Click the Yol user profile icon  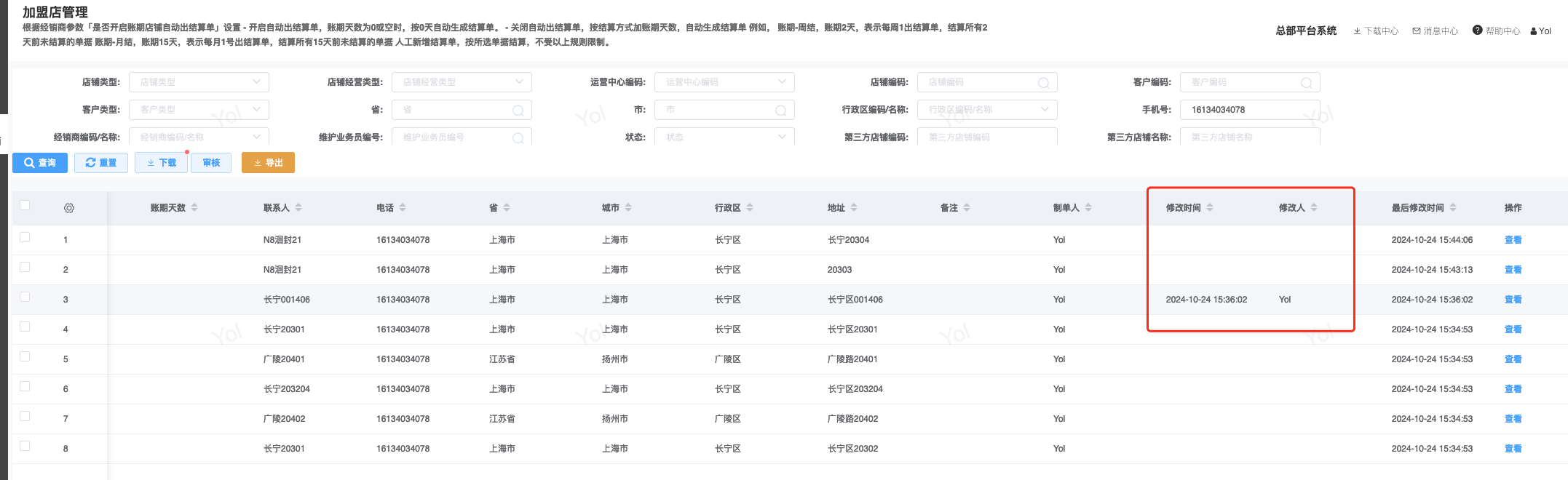[1534, 31]
